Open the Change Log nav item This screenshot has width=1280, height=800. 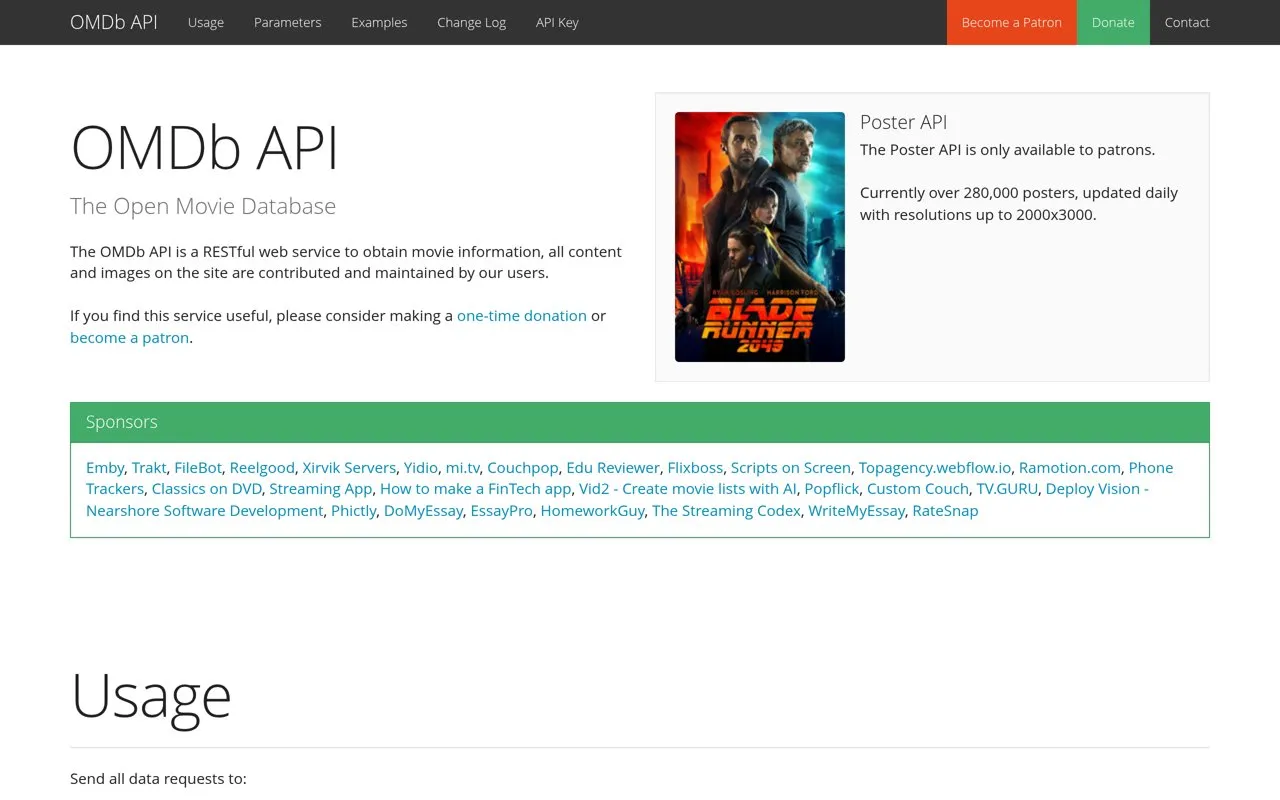471,22
